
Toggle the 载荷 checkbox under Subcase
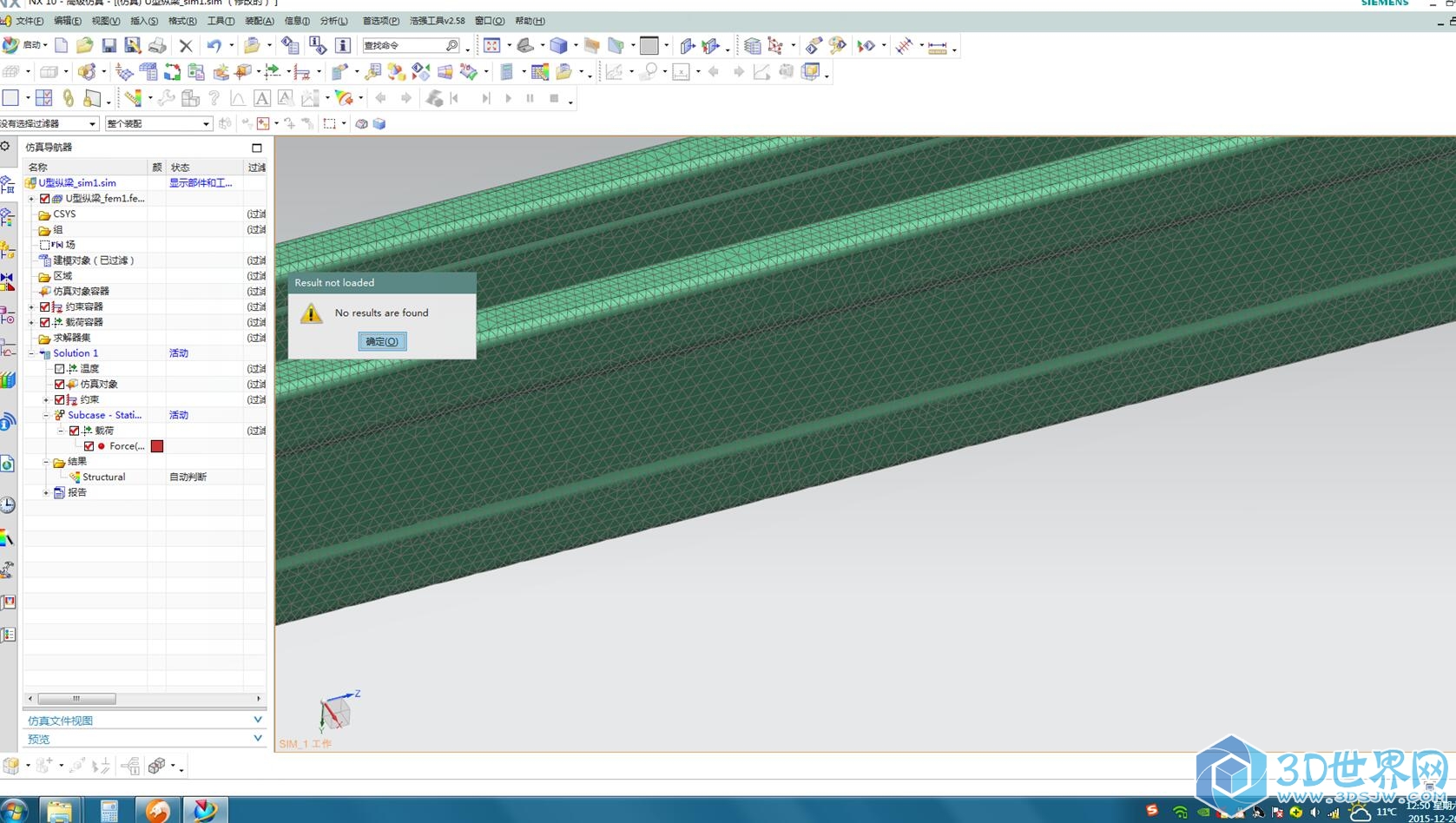coord(75,431)
